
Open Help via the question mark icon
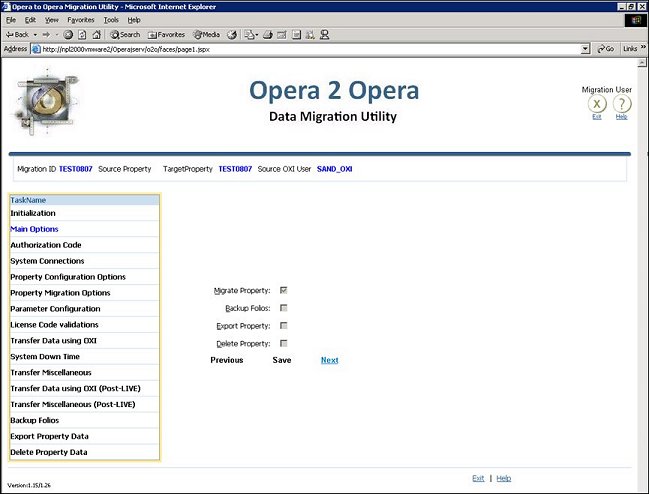point(621,104)
